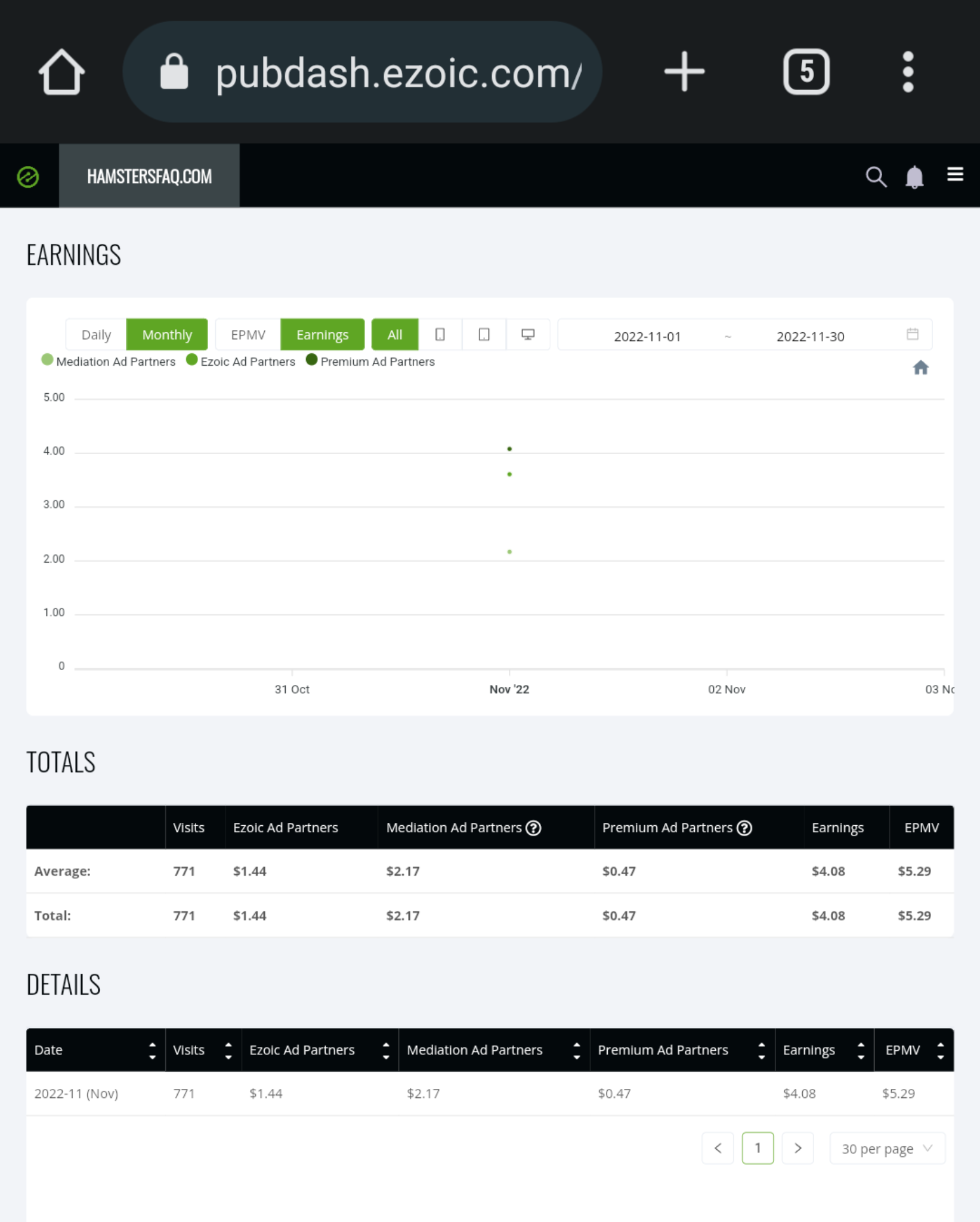
Task: Click the Total row label
Action: point(52,916)
